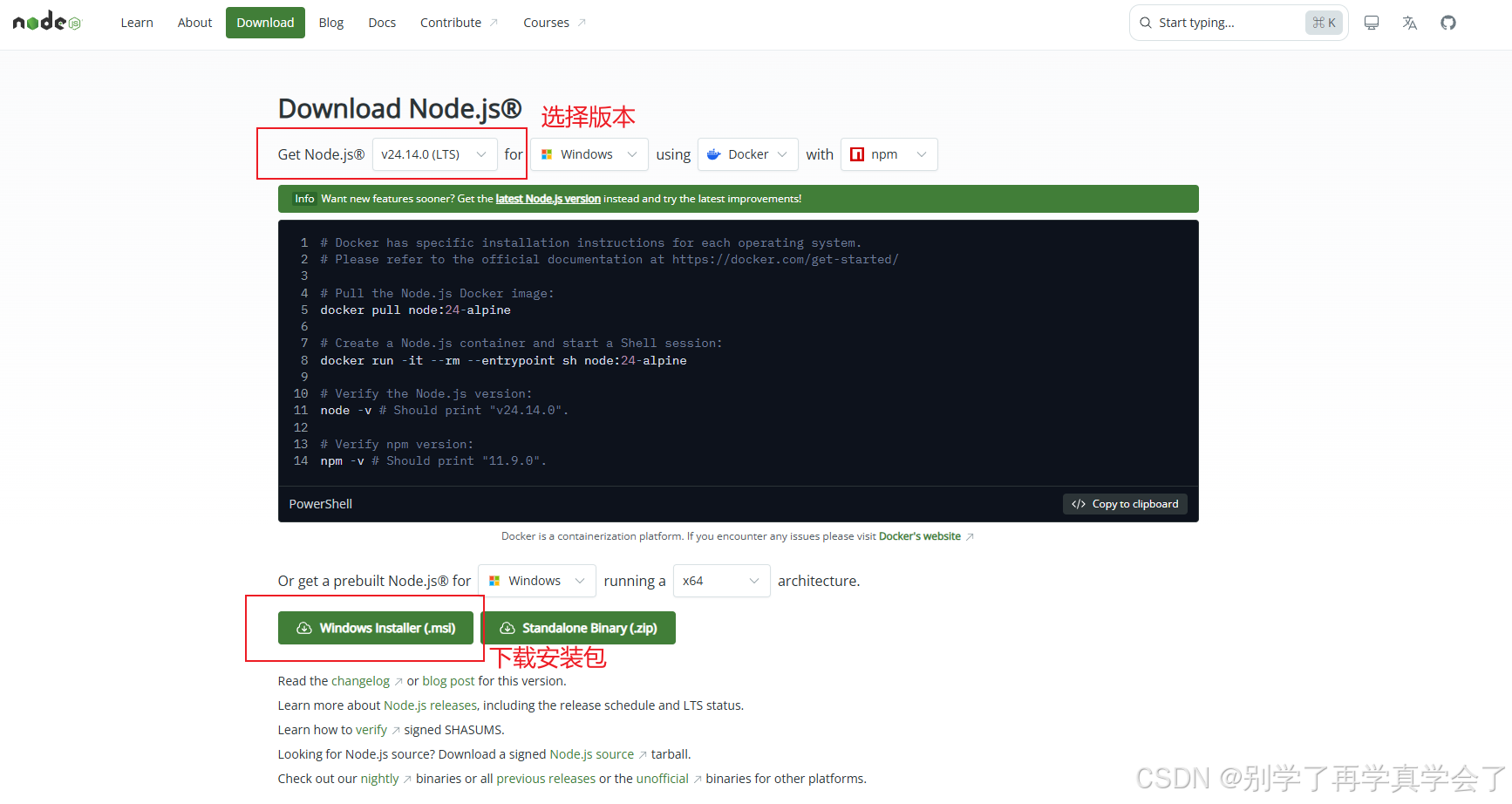Visit Docker's website link
This screenshot has width=1512, height=804.
click(920, 536)
